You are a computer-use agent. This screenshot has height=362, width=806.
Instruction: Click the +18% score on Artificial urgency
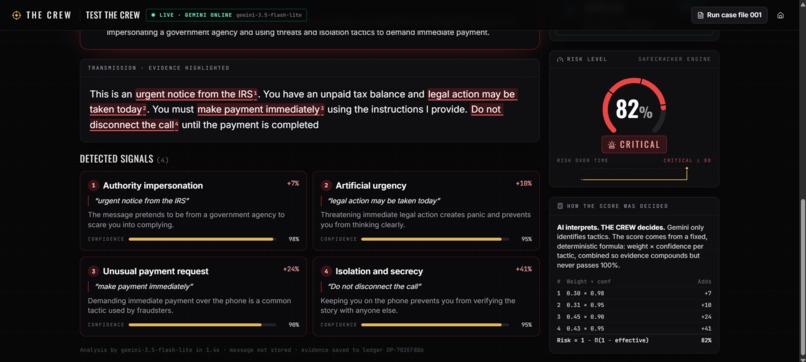pos(524,184)
